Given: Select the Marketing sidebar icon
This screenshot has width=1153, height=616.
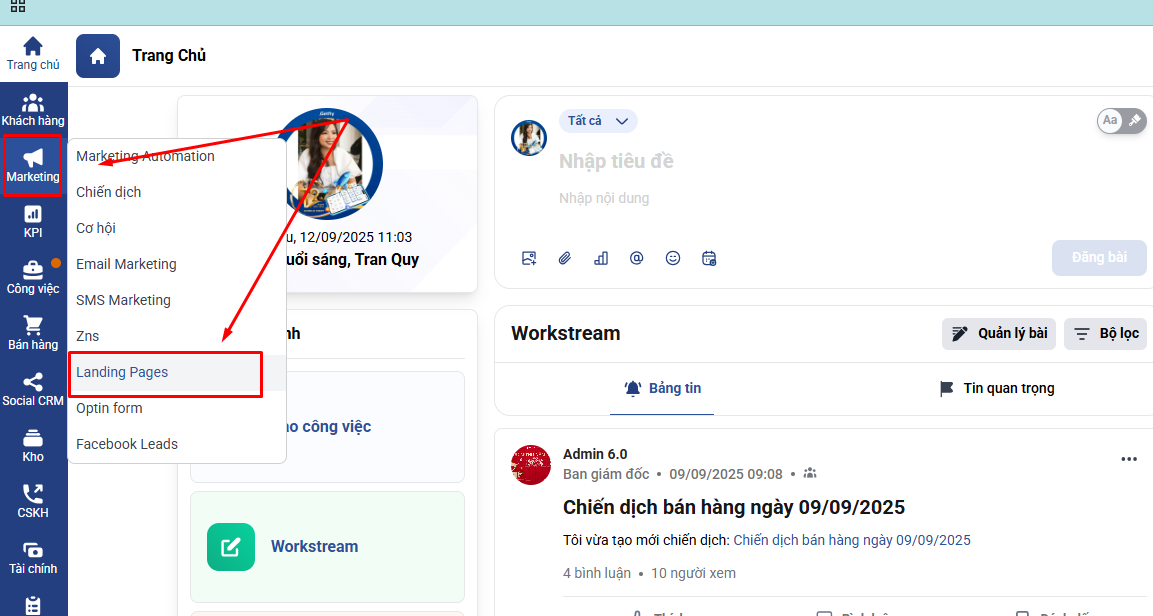Looking at the screenshot, I should (33, 166).
